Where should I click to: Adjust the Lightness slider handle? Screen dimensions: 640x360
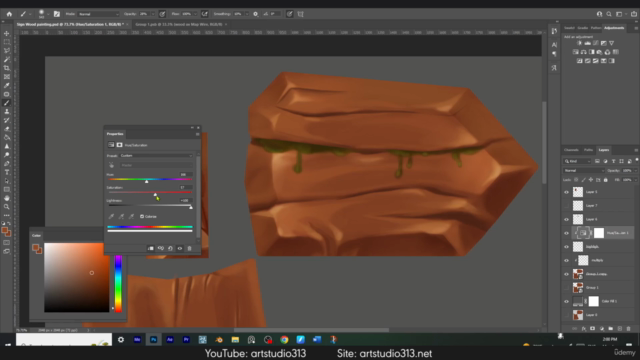pos(191,207)
